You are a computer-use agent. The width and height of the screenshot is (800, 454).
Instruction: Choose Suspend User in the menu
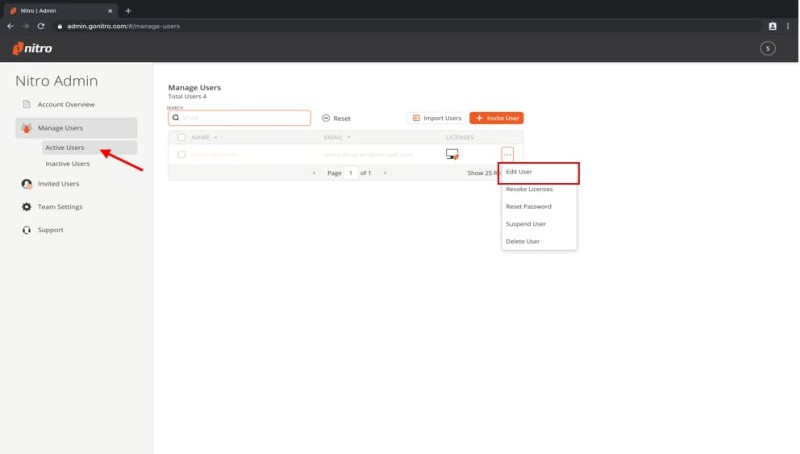click(x=539, y=224)
